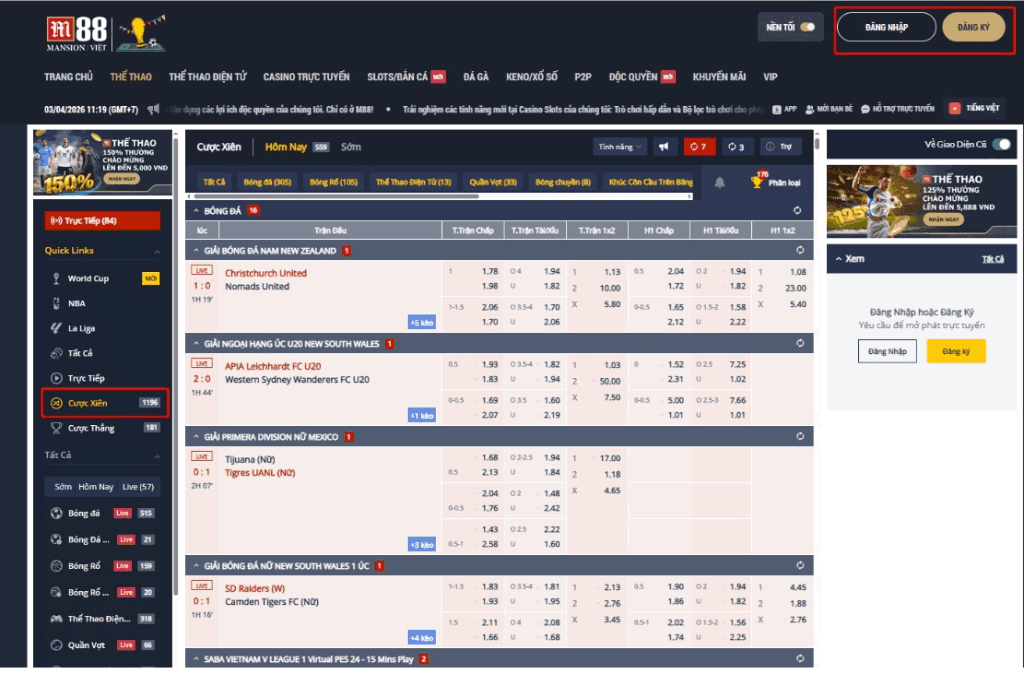Open Cược Thắng trophy item in sidebar

pyautogui.click(x=105, y=428)
